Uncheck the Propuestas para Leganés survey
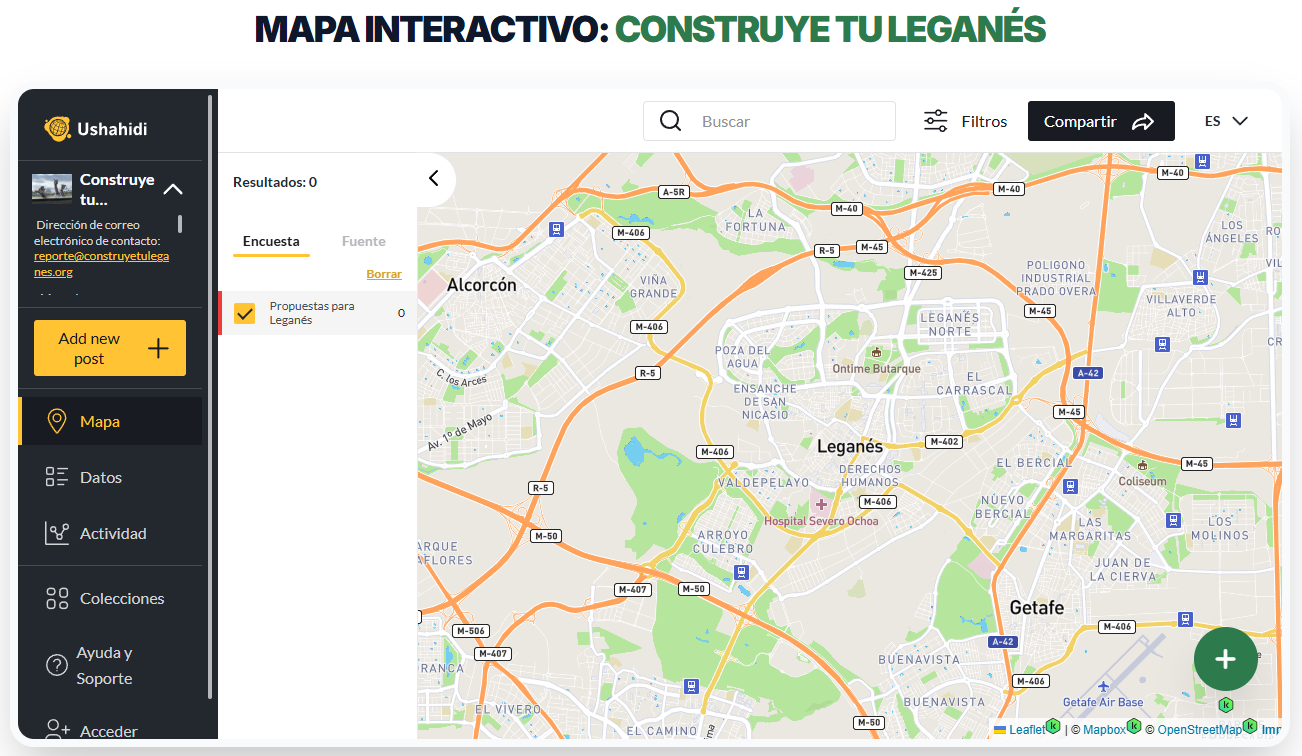Image resolution: width=1302 pixels, height=756 pixels. (244, 312)
